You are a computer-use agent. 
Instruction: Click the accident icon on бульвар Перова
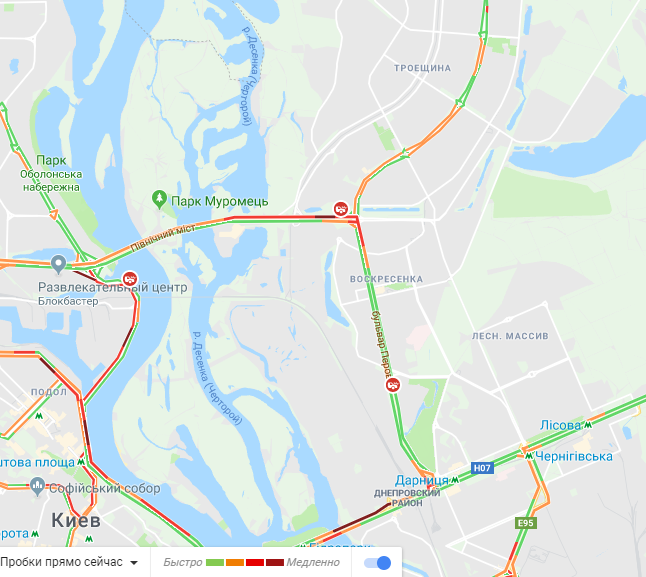(393, 385)
